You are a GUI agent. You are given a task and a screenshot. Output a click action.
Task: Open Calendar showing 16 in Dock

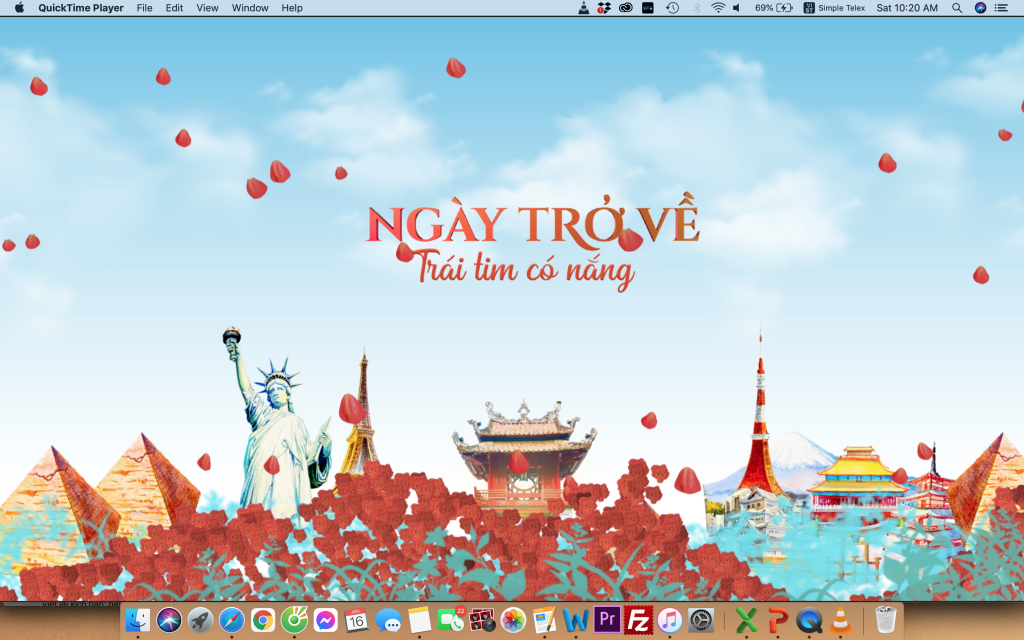[x=357, y=620]
